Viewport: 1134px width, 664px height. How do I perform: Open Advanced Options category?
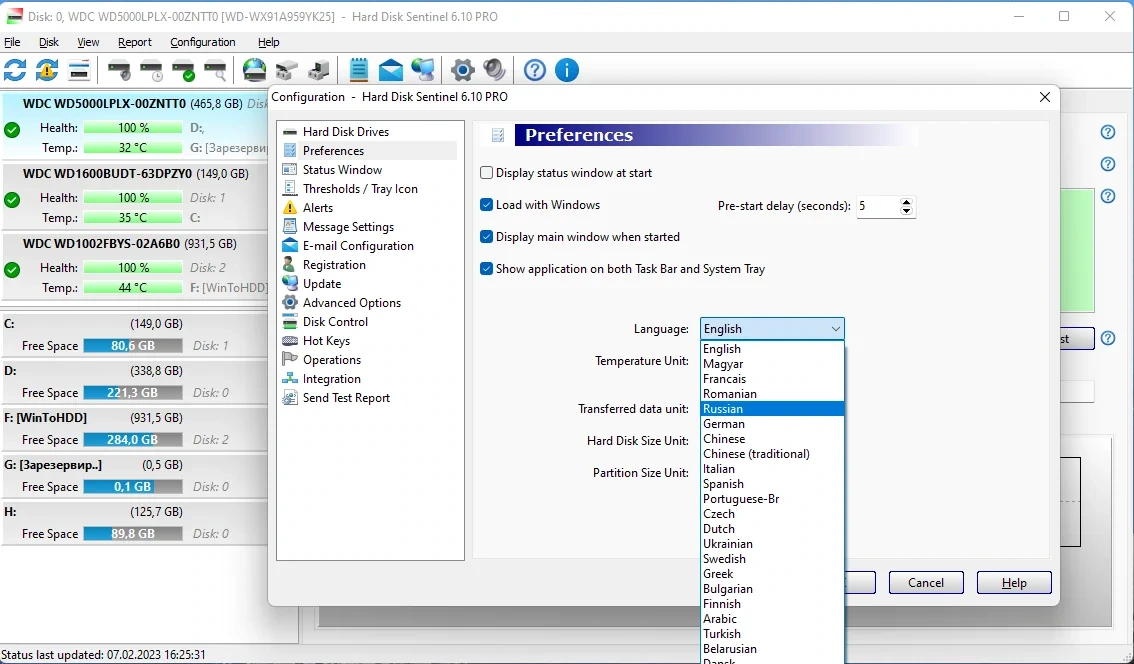pyautogui.click(x=351, y=302)
